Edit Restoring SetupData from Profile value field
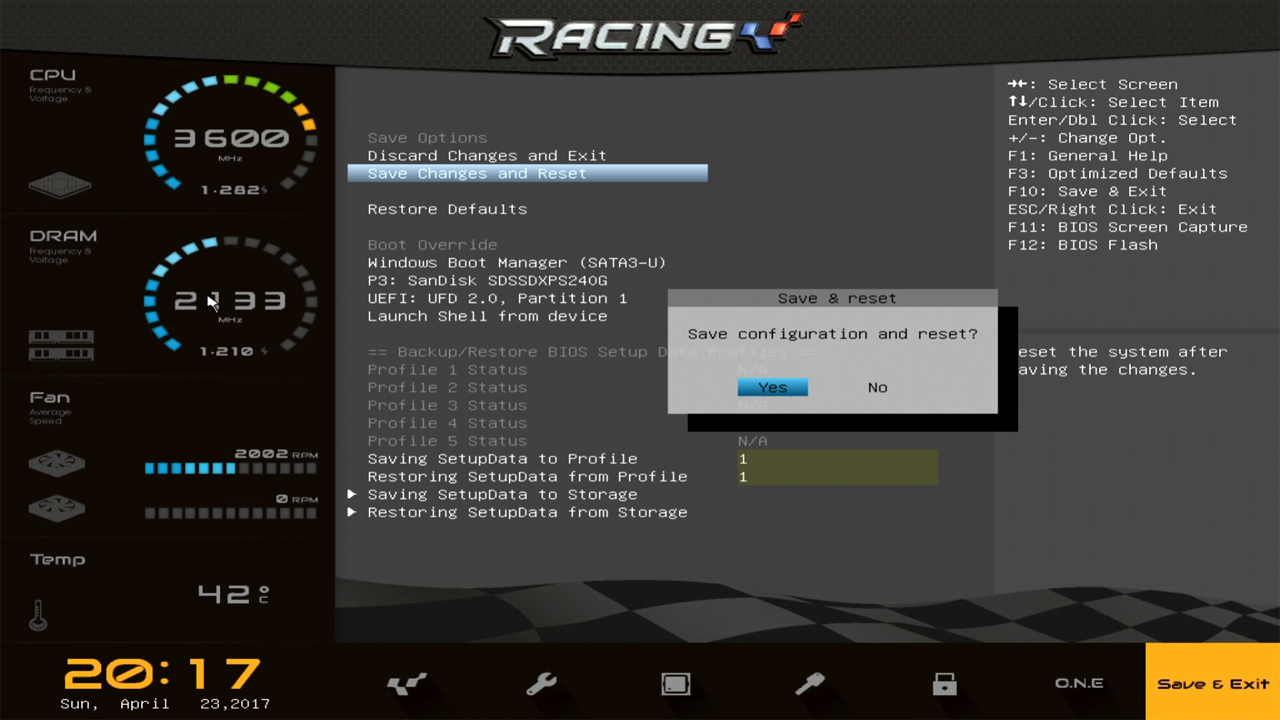The image size is (1280, 720). [837, 477]
